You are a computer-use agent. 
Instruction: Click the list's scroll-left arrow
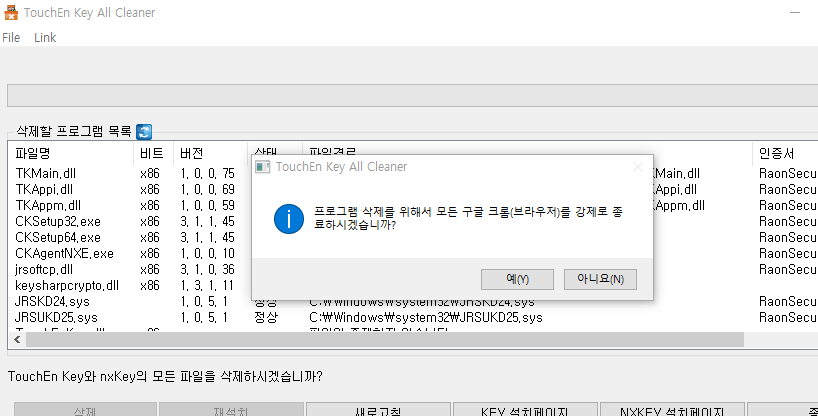click(x=17, y=340)
